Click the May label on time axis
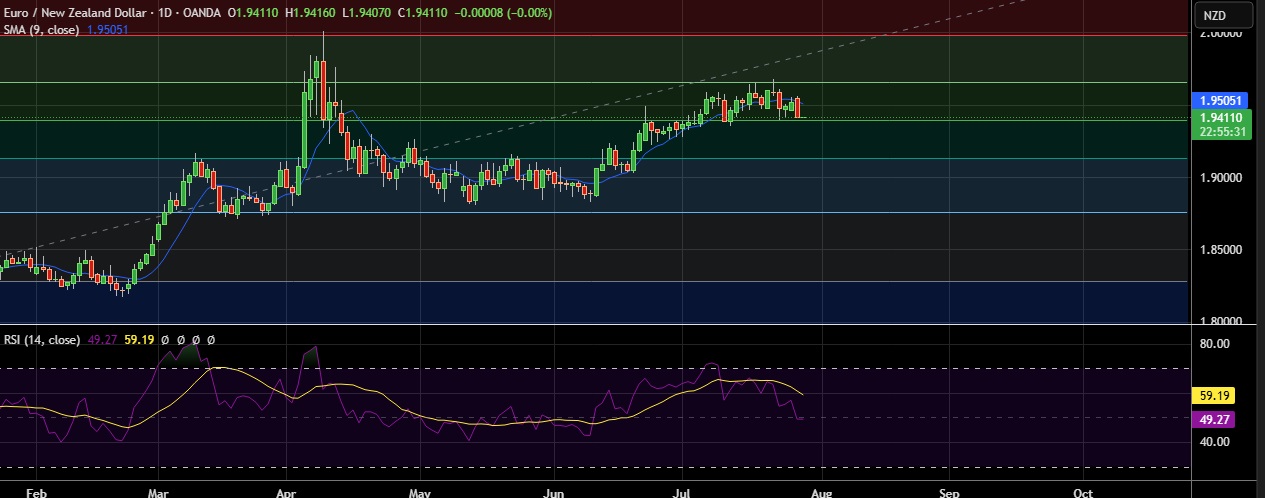The height and width of the screenshot is (498, 1265). [419, 493]
